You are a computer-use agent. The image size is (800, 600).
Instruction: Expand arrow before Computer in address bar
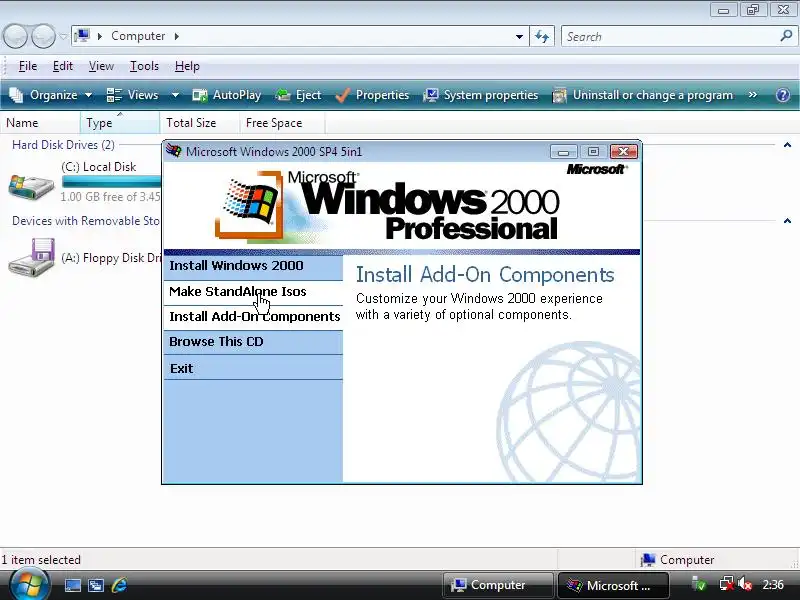[x=100, y=36]
